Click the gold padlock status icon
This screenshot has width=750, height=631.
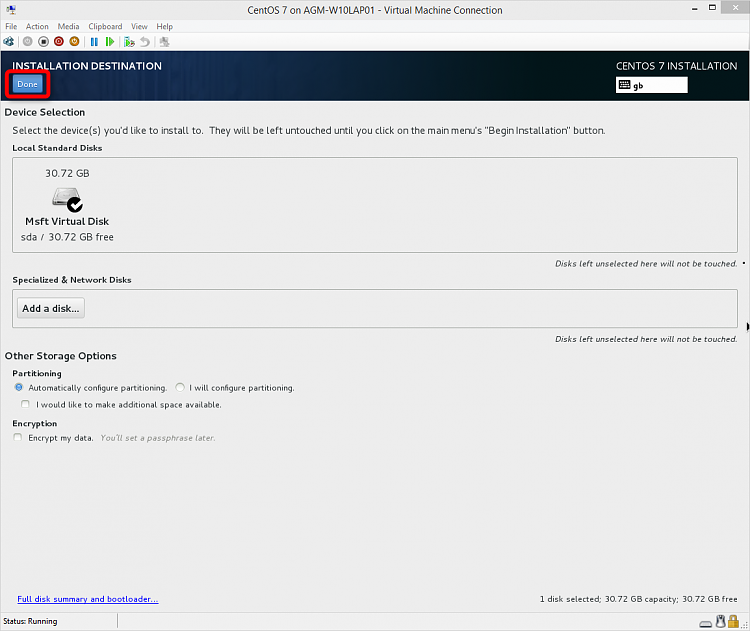[733, 621]
